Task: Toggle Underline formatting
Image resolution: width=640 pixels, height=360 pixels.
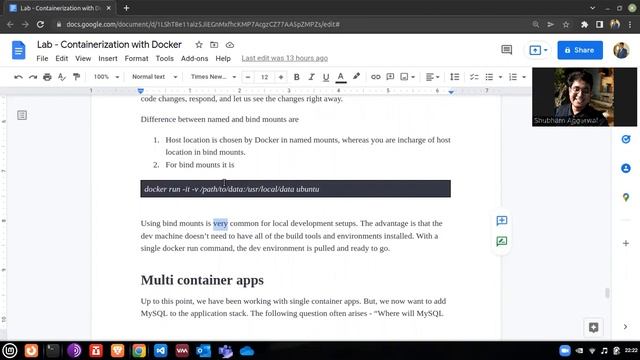Action: [x=326, y=77]
